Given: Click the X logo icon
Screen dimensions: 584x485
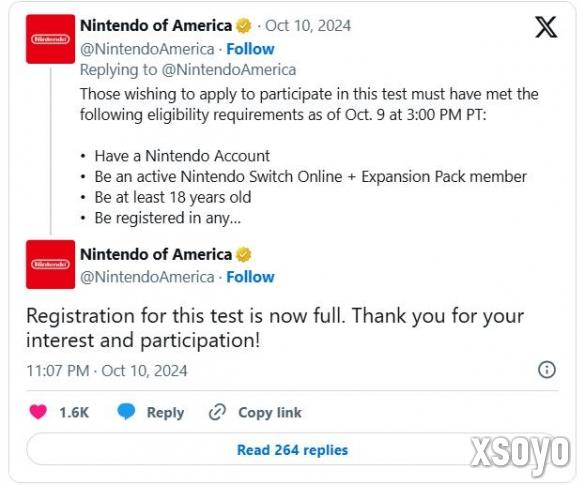Looking at the screenshot, I should point(546,27).
